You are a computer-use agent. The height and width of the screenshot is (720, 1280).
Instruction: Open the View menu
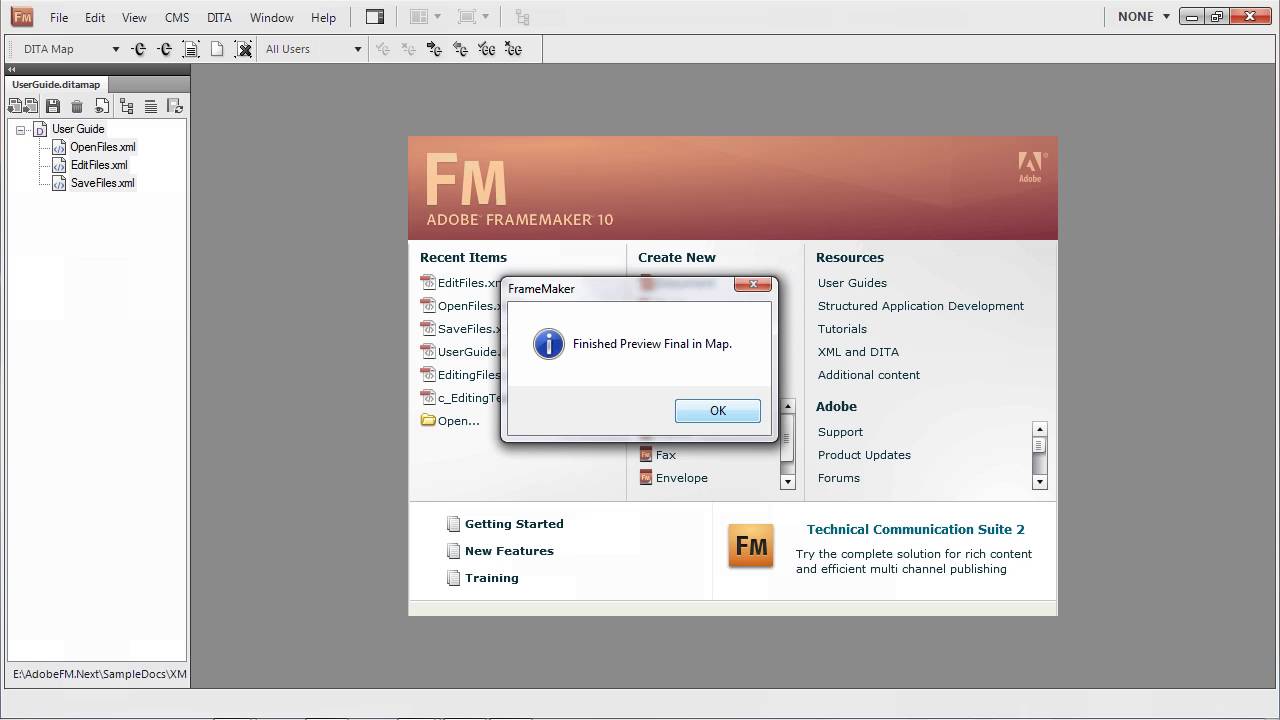(134, 17)
